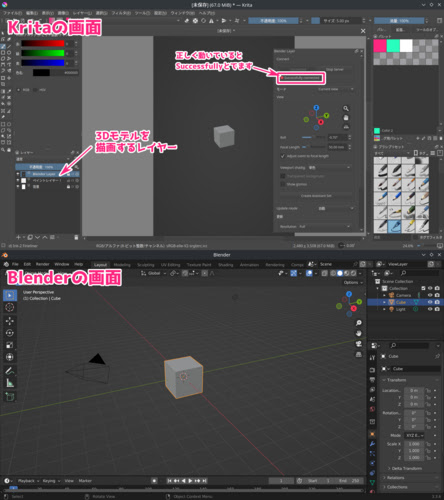The image size is (444, 500).
Task: Disable Cube render camera icon in outliner
Action: pos(437,302)
